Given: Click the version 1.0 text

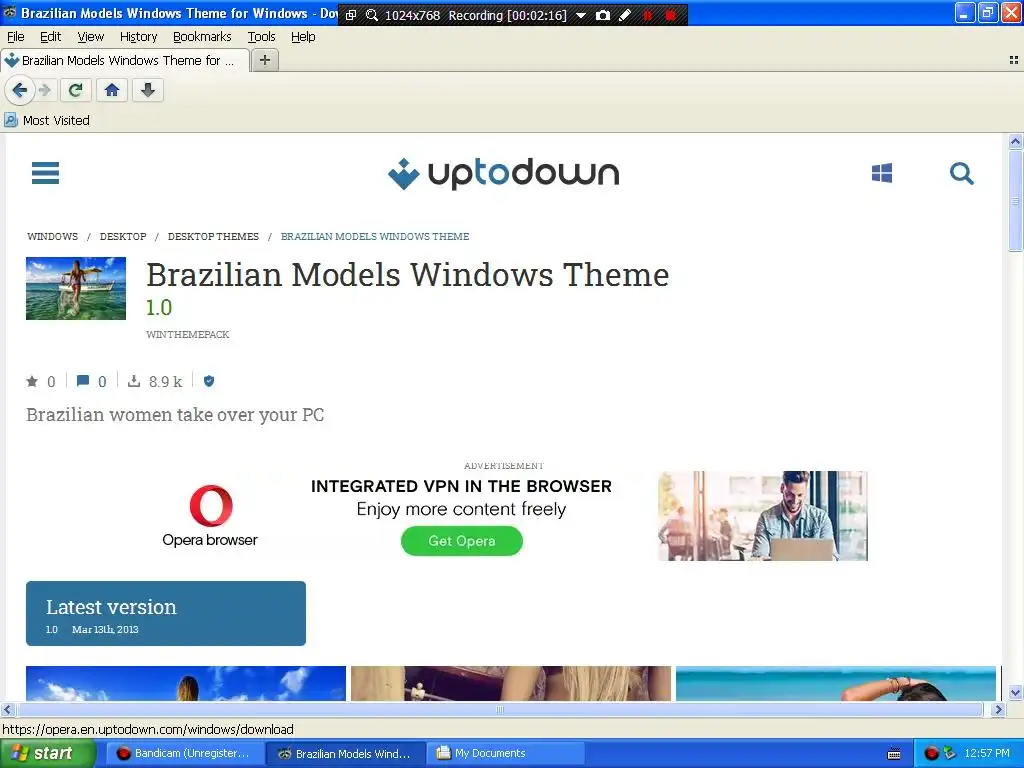Looking at the screenshot, I should [x=159, y=308].
